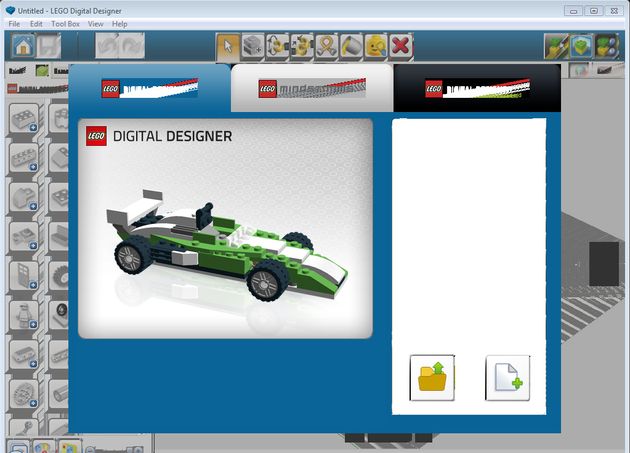This screenshot has width=630, height=453.
Task: Select the black Digital Designer Extended tab
Action: coord(477,88)
